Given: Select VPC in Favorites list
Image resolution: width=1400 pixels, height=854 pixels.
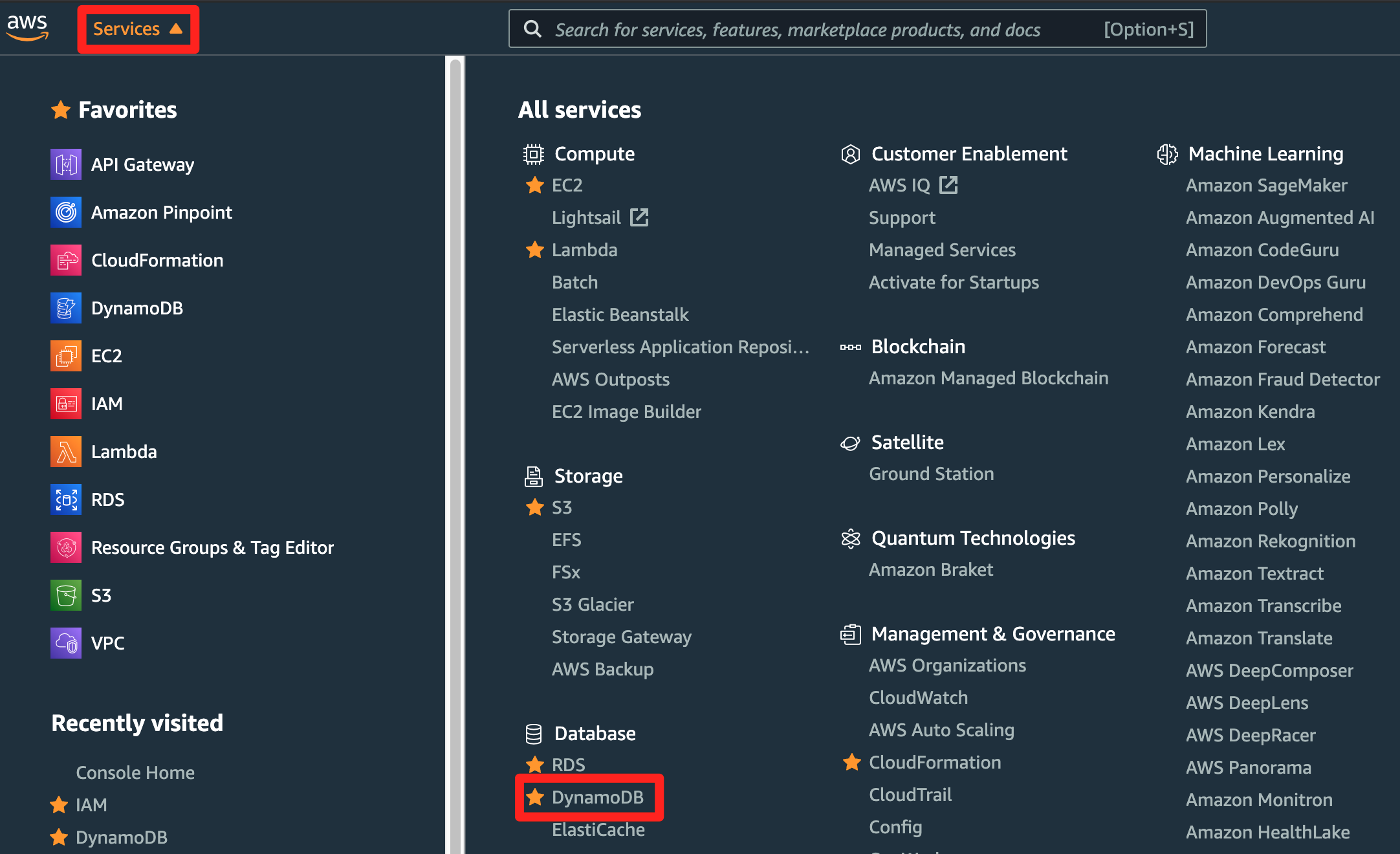Looking at the screenshot, I should 107,643.
